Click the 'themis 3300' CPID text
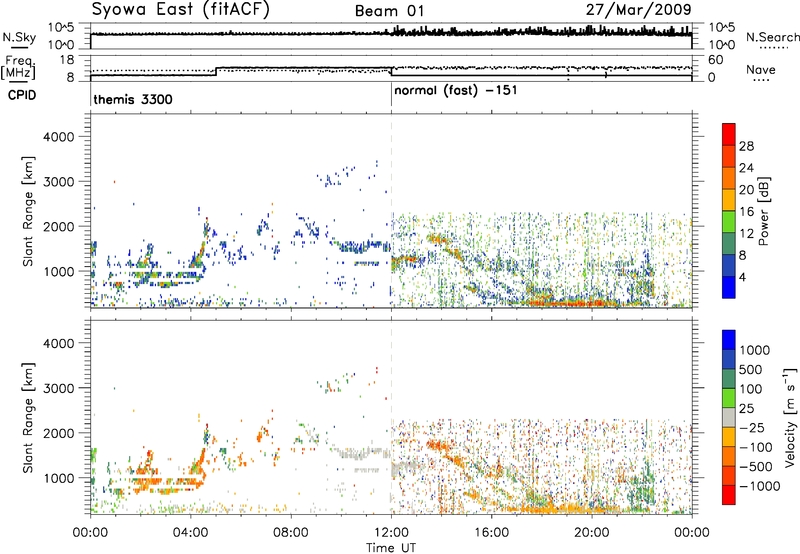The image size is (800, 554). pyautogui.click(x=133, y=99)
